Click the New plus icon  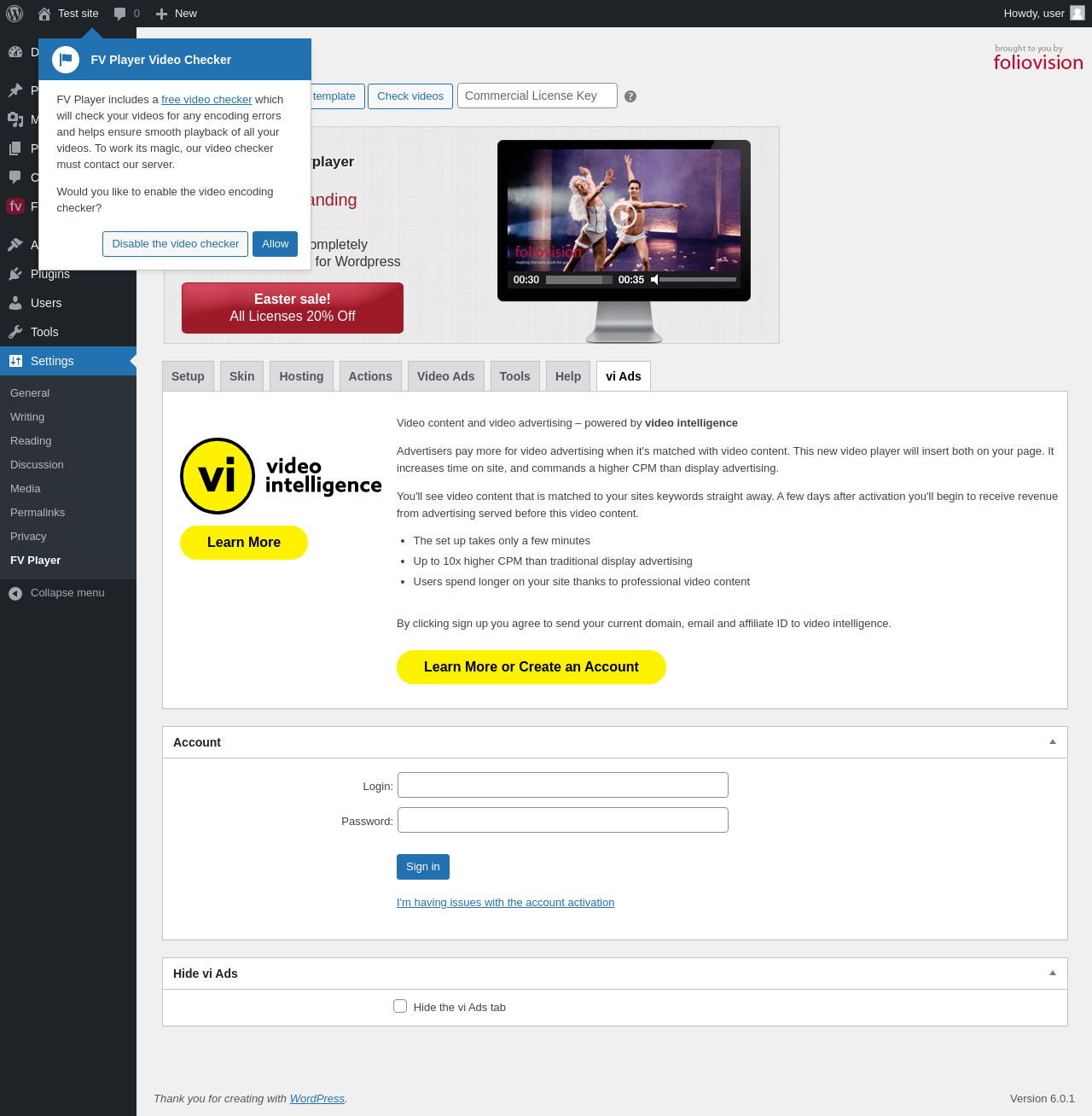coord(161,14)
